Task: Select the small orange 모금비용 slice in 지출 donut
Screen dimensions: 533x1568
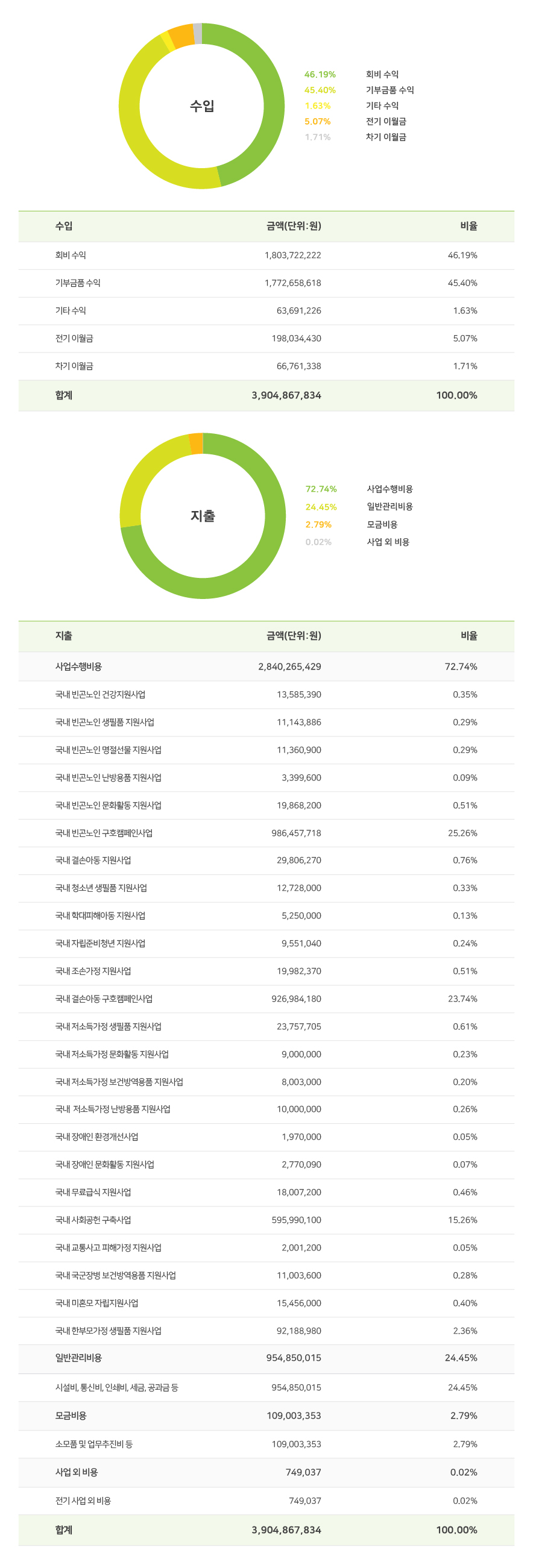Action: (x=196, y=444)
